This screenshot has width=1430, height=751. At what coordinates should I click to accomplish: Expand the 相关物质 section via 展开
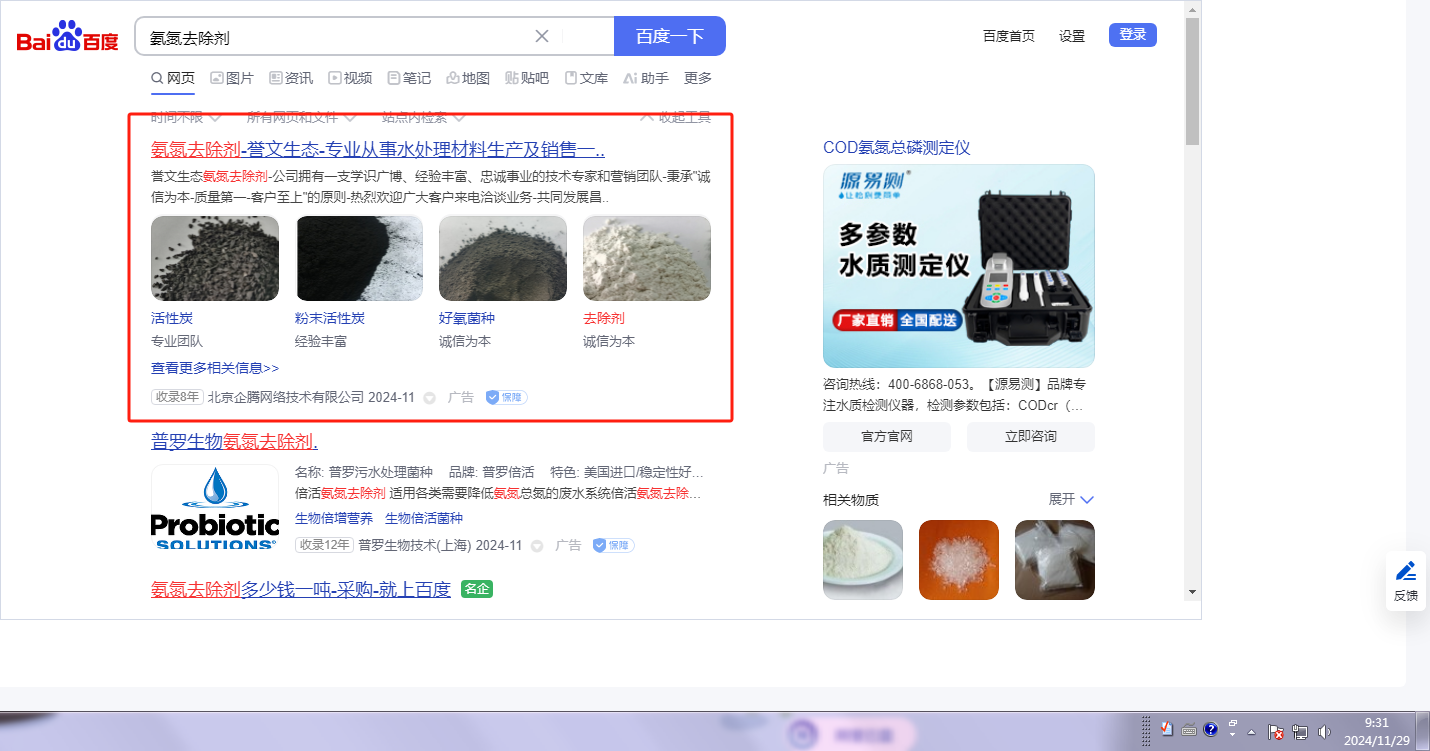pos(1071,499)
